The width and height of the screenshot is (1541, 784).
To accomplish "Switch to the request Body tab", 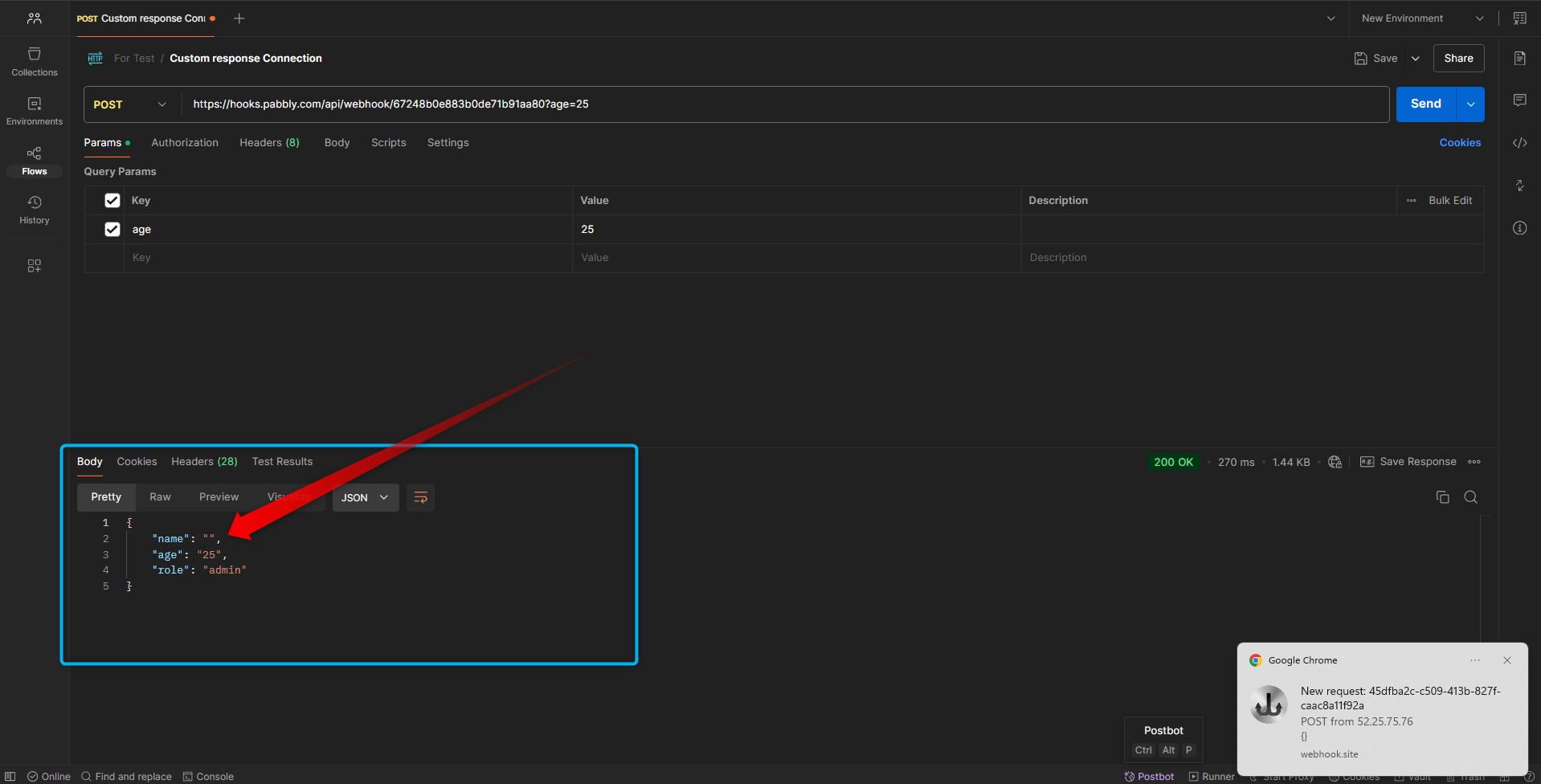I will pos(337,143).
